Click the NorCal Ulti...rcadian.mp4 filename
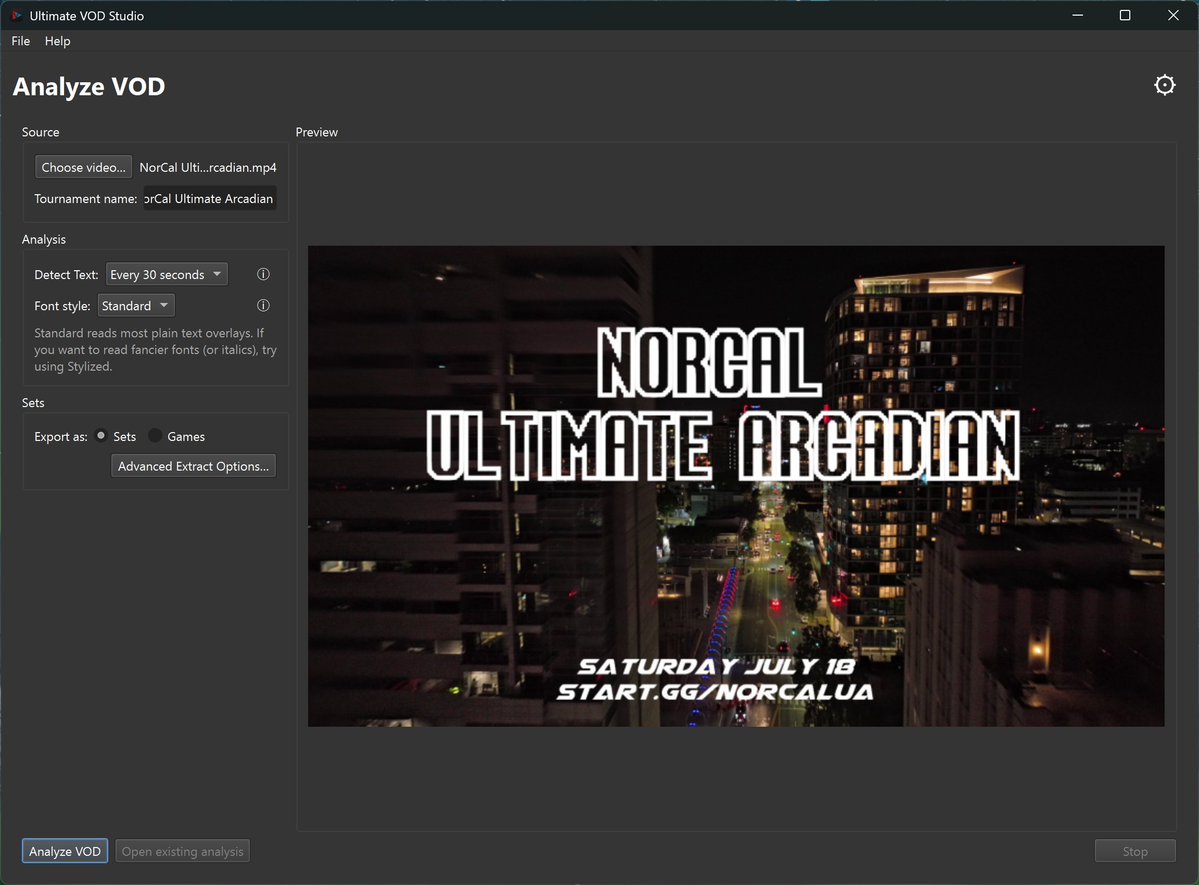Image resolution: width=1199 pixels, height=885 pixels. 208,168
